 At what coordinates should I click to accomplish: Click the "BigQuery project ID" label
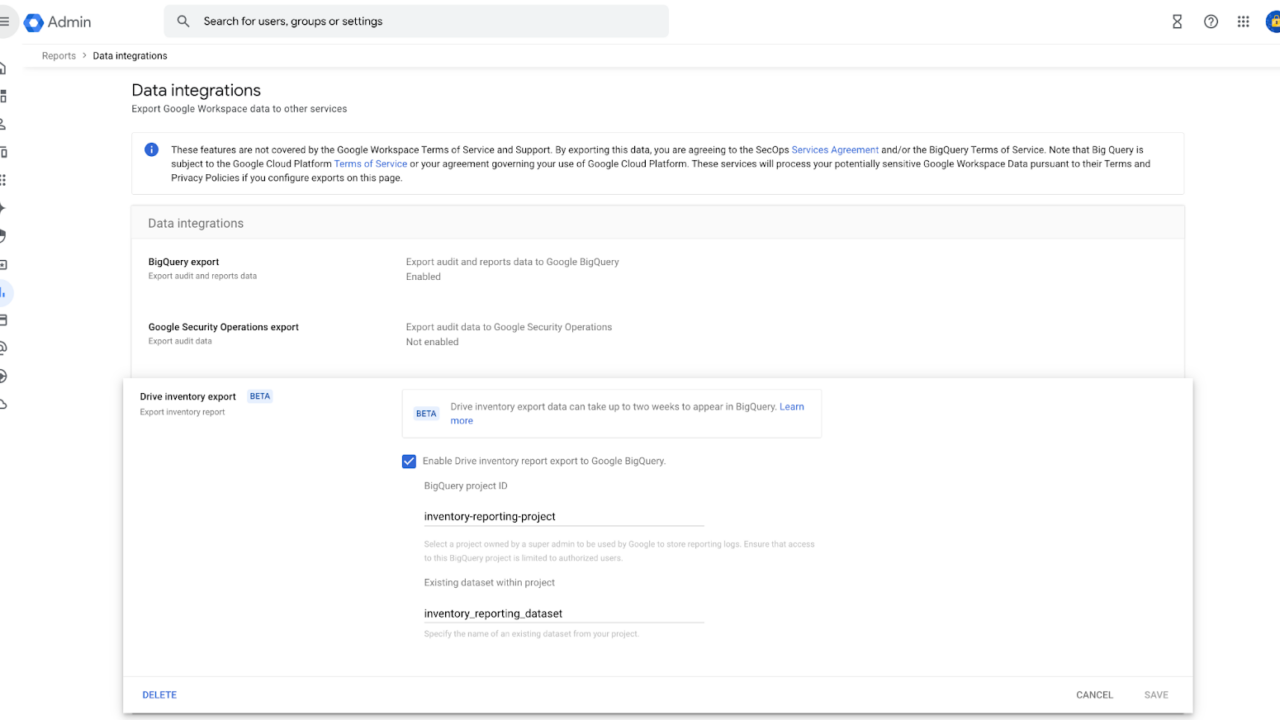[x=466, y=486]
